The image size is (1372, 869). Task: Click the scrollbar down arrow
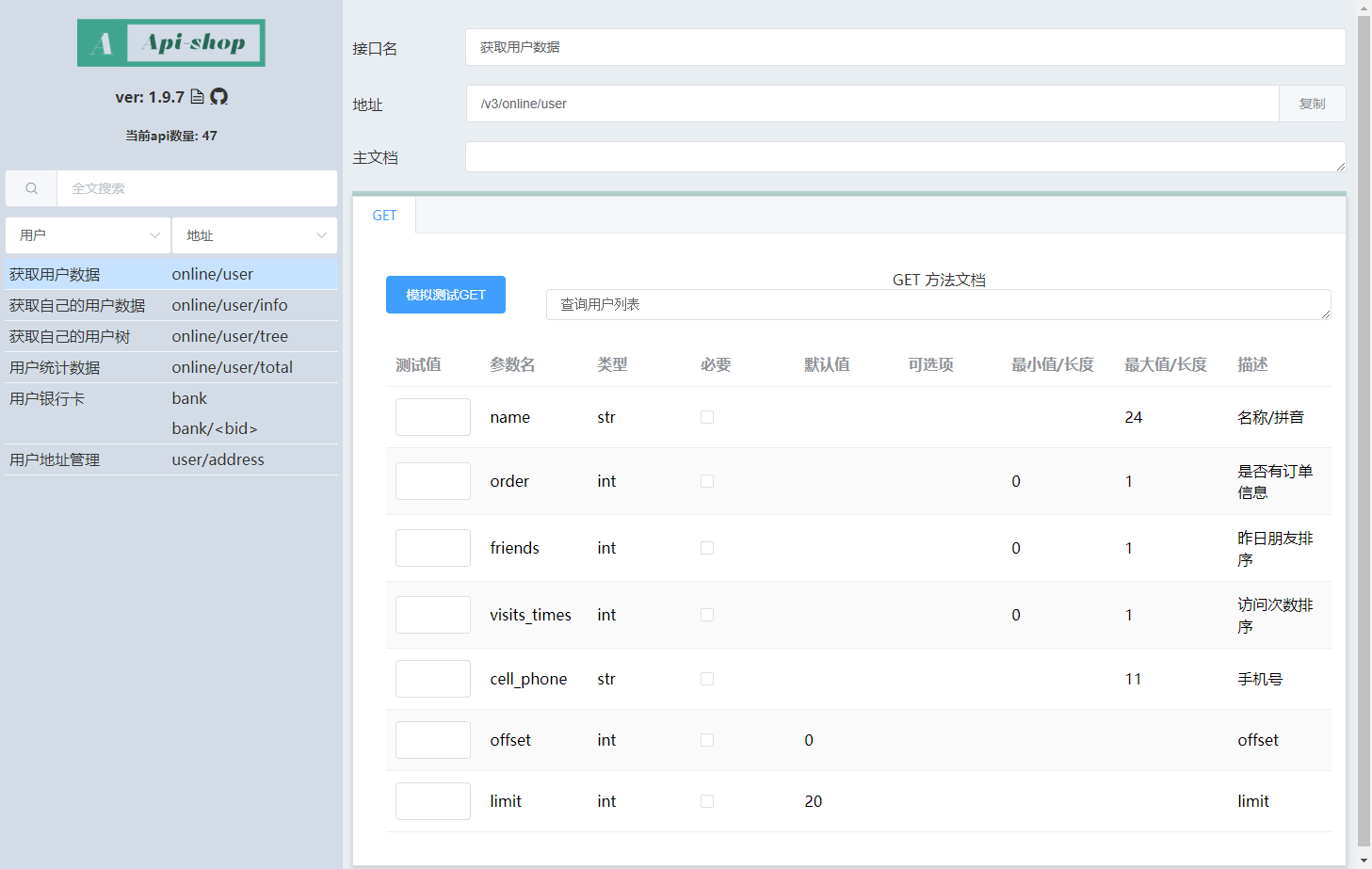(x=1364, y=861)
